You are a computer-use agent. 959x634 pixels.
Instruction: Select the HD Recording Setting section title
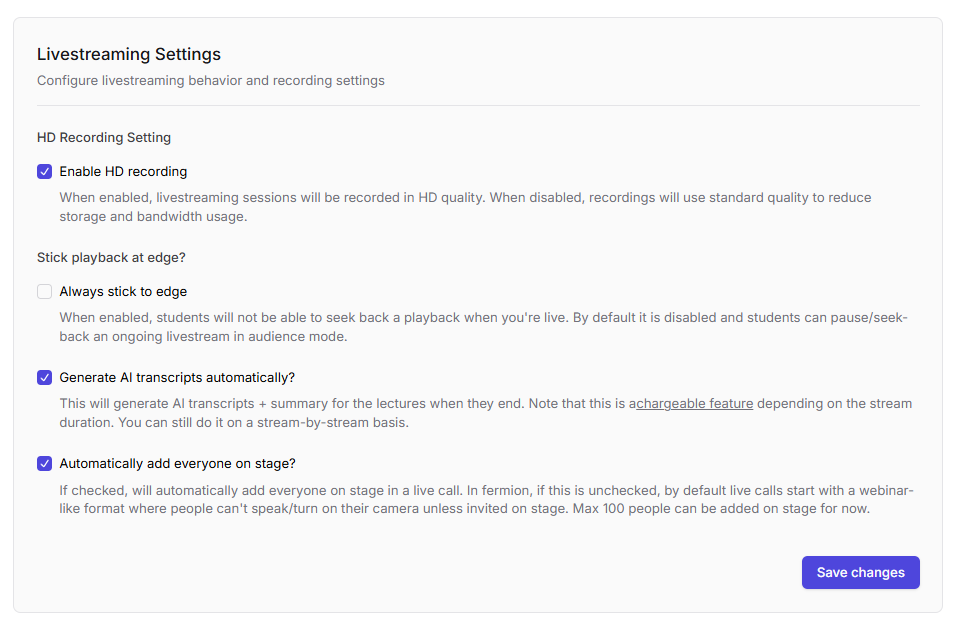(x=104, y=138)
